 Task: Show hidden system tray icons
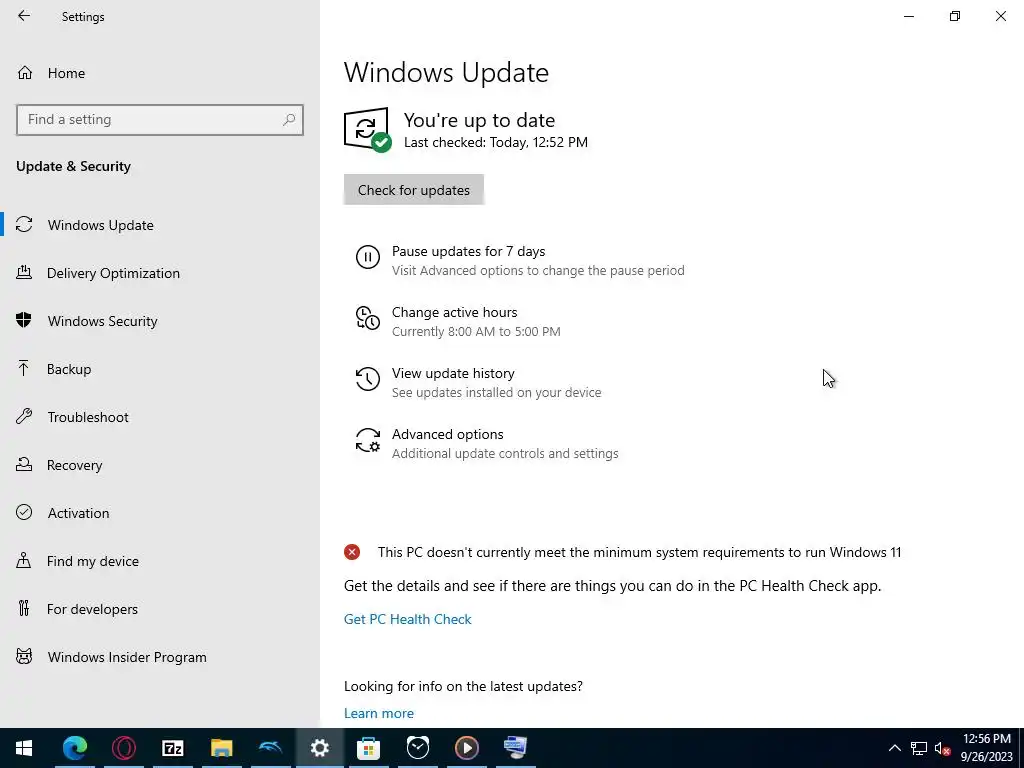[895, 748]
